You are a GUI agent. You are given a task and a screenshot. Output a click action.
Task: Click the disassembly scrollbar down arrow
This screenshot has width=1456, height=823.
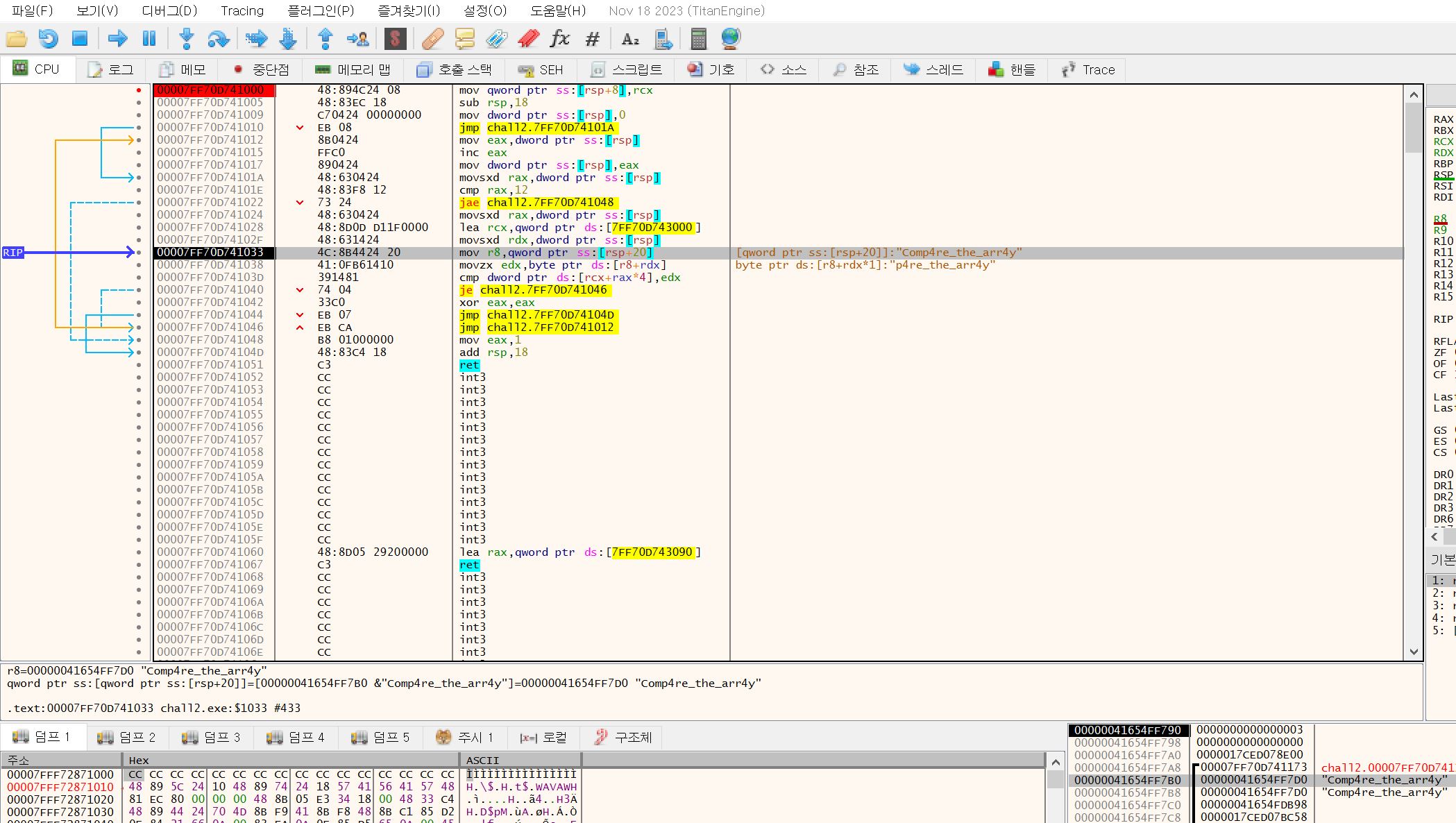pyautogui.click(x=1413, y=652)
